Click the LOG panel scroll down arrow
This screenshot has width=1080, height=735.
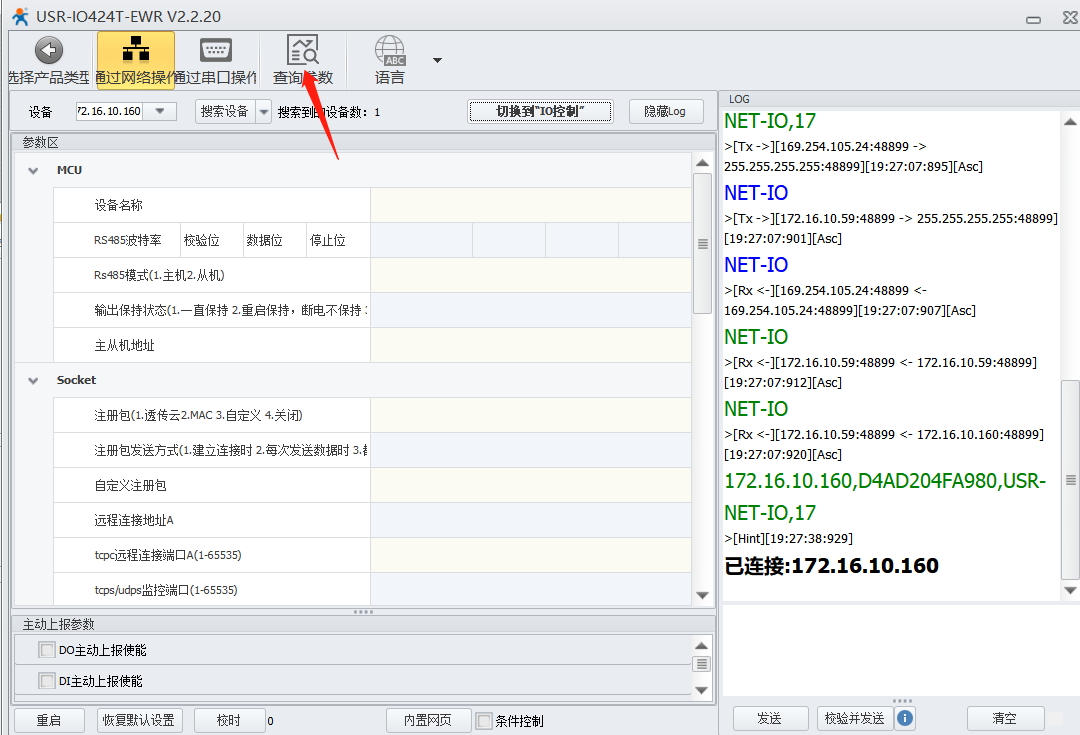1070,590
